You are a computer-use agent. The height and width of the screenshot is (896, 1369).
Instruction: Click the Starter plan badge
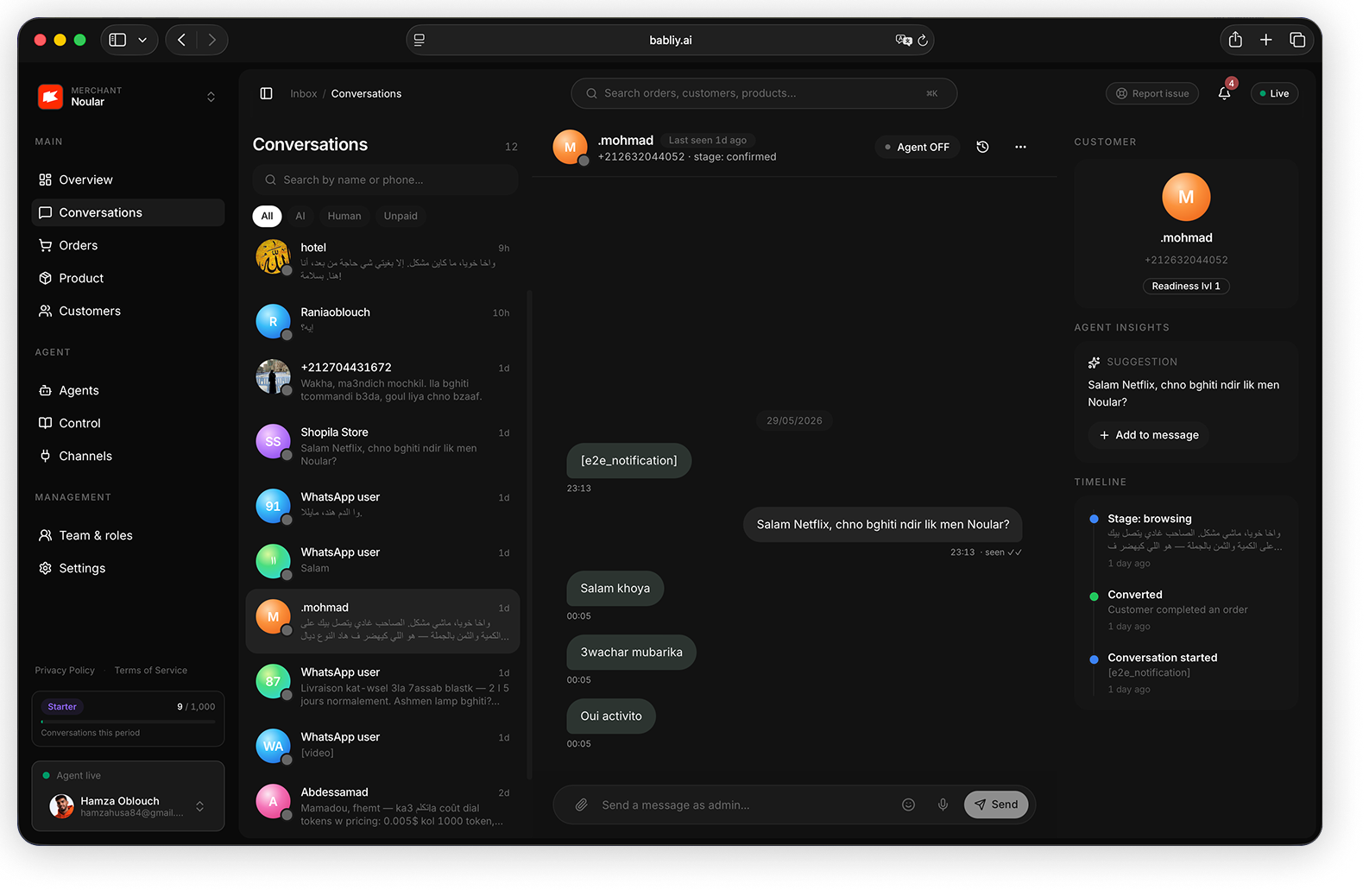[62, 707]
